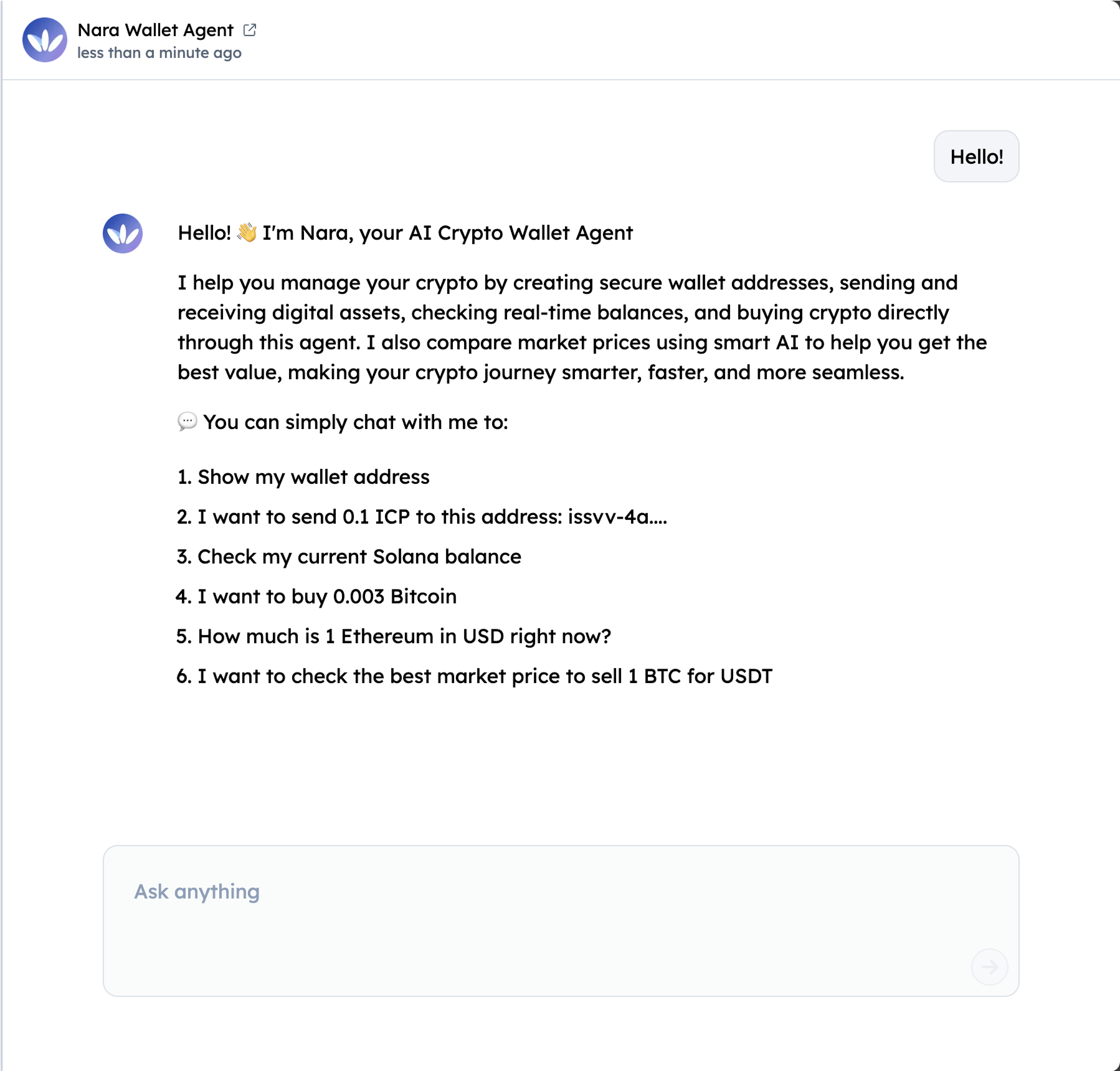Click the speech bubble emoji before chat tips

pos(187,422)
